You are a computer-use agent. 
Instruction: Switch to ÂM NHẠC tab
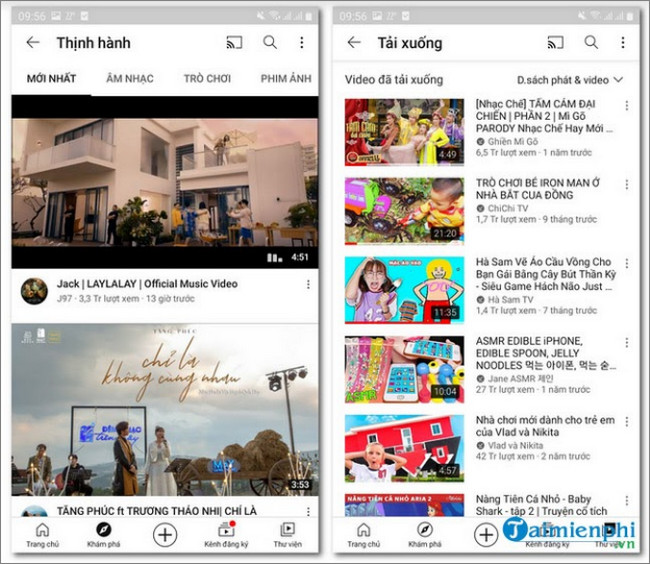130,78
